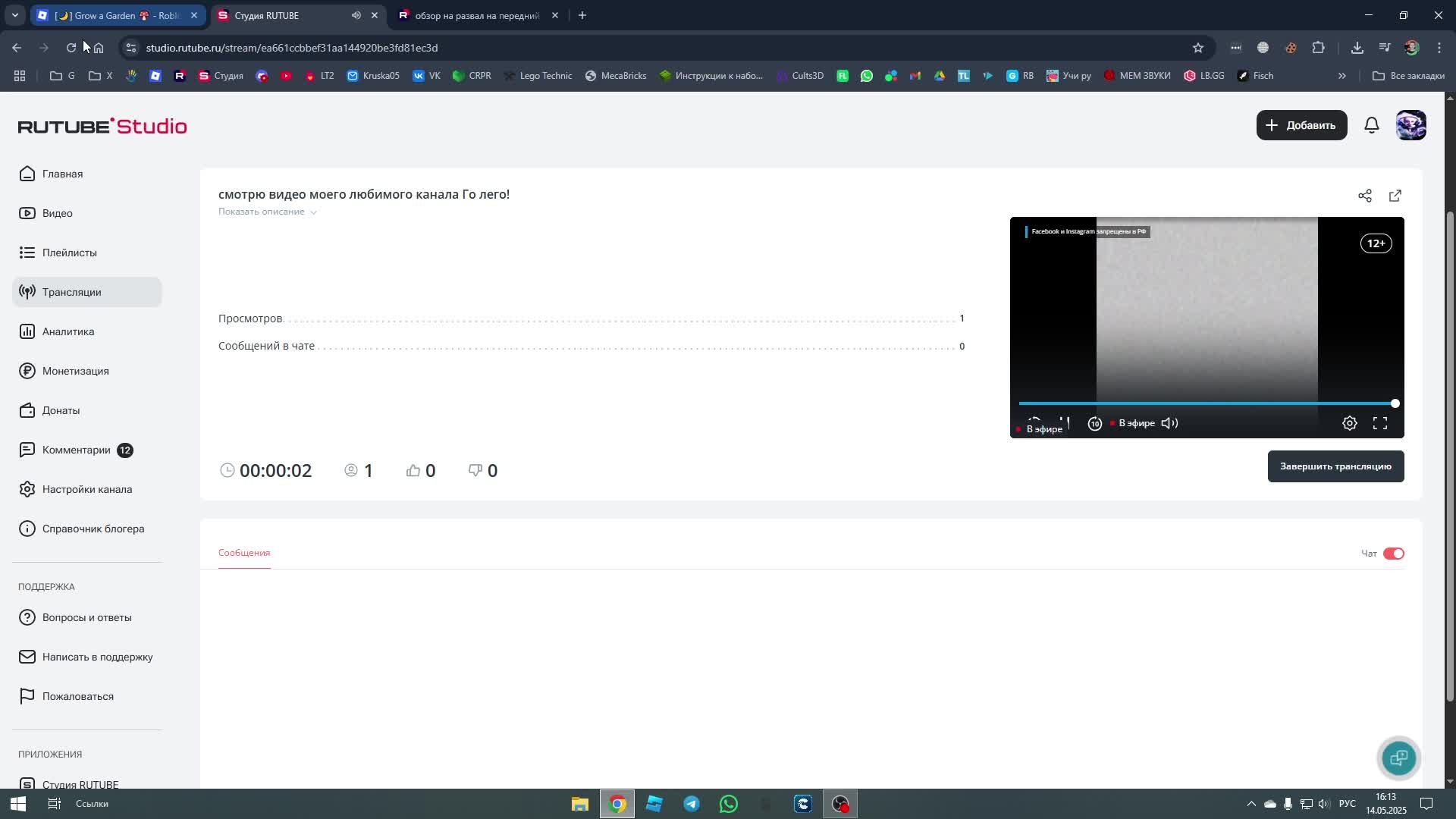Select the Сообщения tab

pos(244,553)
